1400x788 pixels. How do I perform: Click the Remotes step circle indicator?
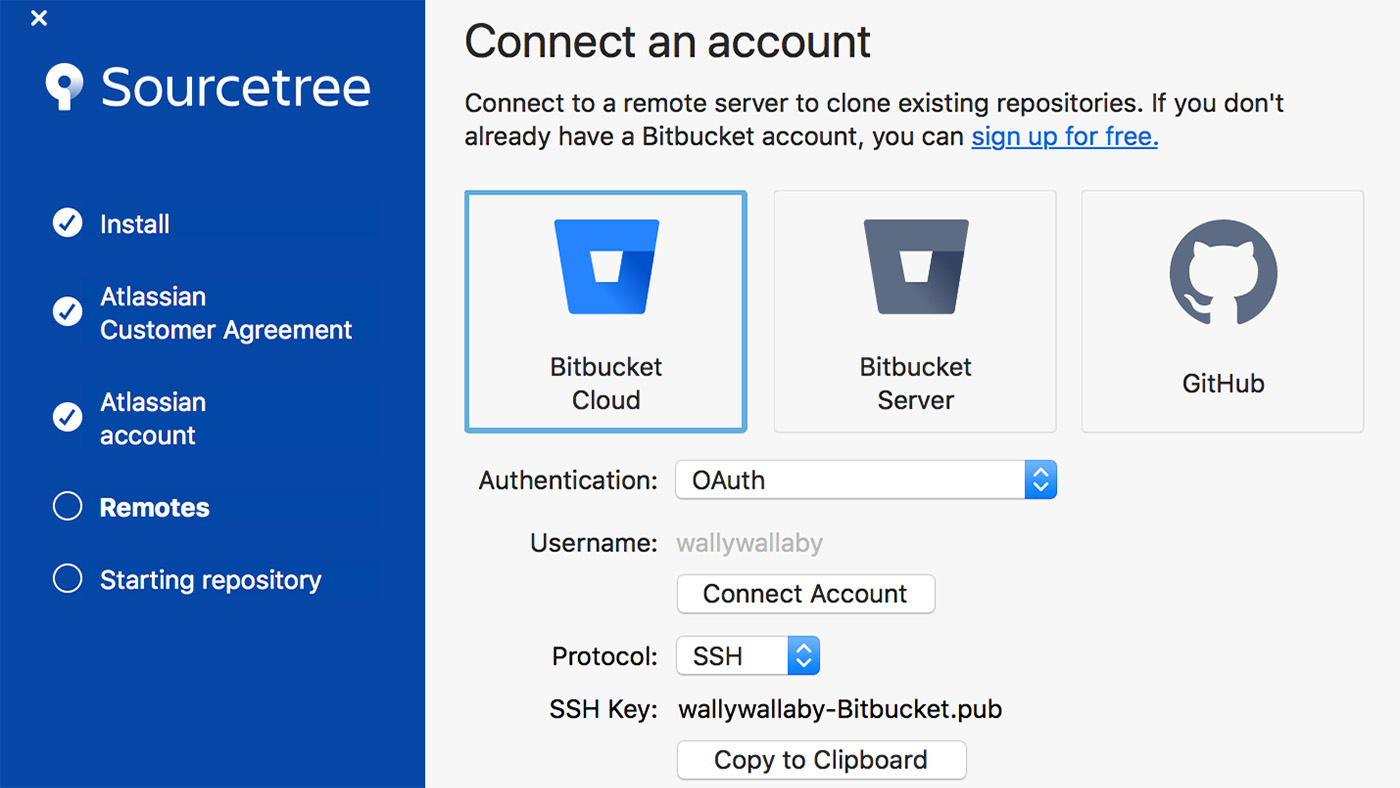pyautogui.click(x=67, y=507)
